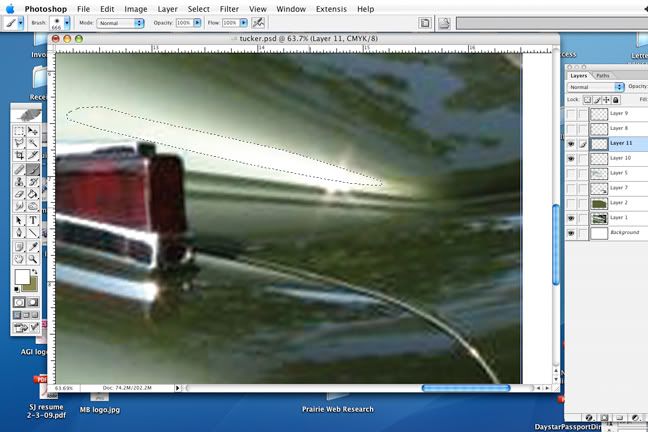Select the Dodge tool
The width and height of the screenshot is (648, 432).
(x=33, y=206)
